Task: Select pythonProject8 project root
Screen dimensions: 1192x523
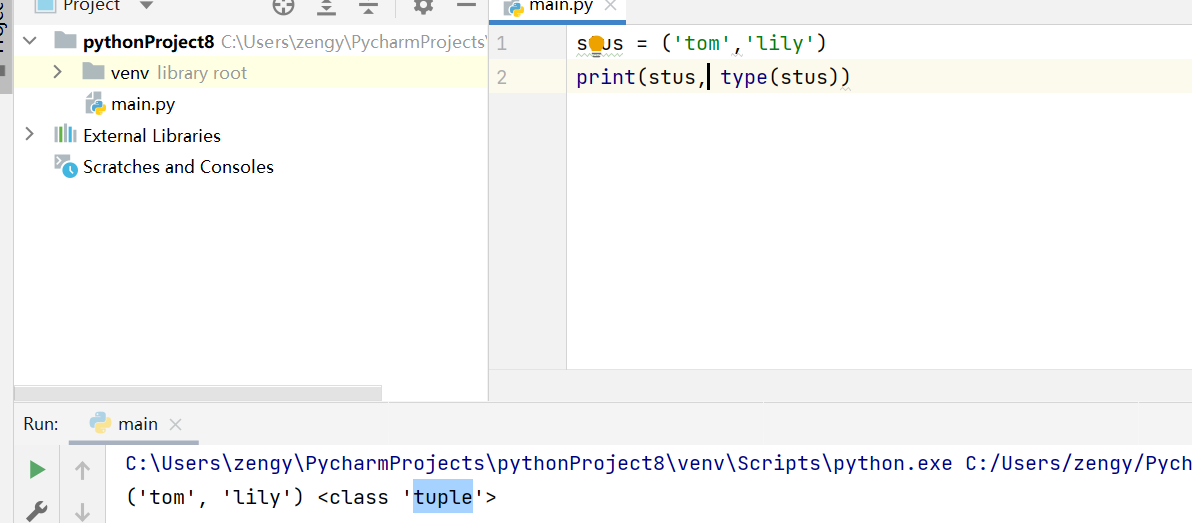Action: tap(149, 42)
